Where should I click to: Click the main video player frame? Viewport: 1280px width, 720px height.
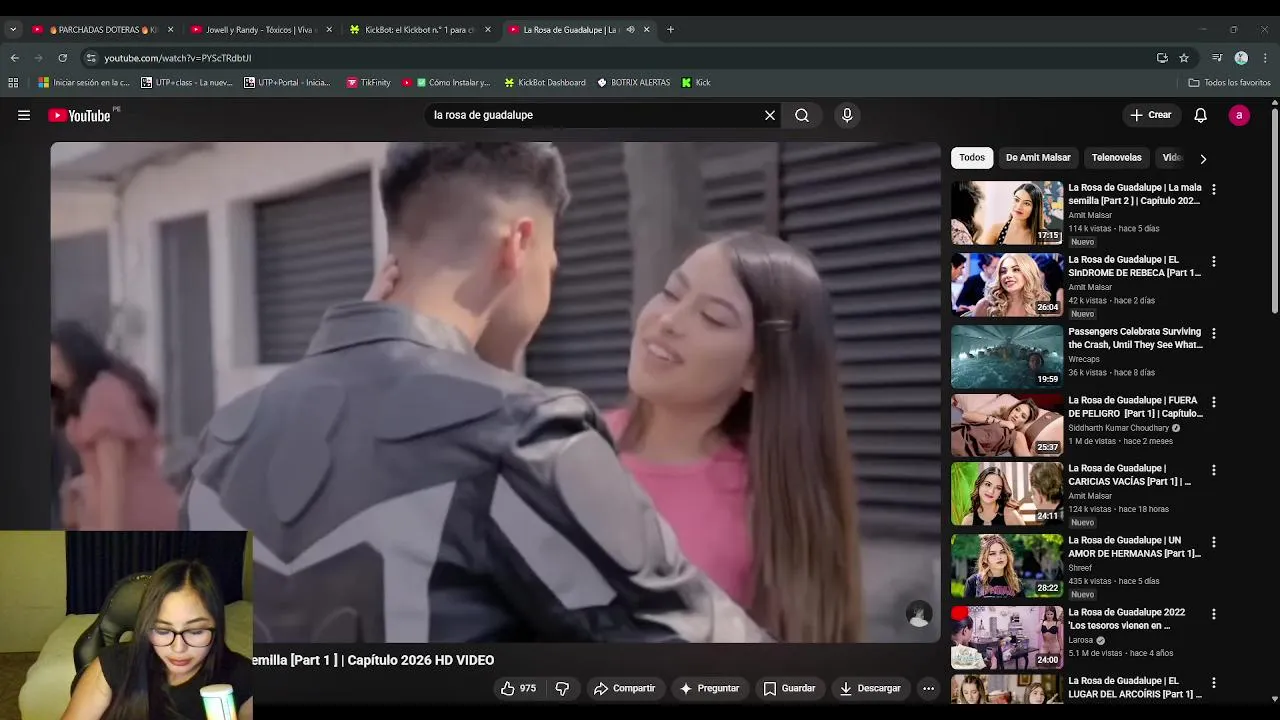(x=495, y=392)
